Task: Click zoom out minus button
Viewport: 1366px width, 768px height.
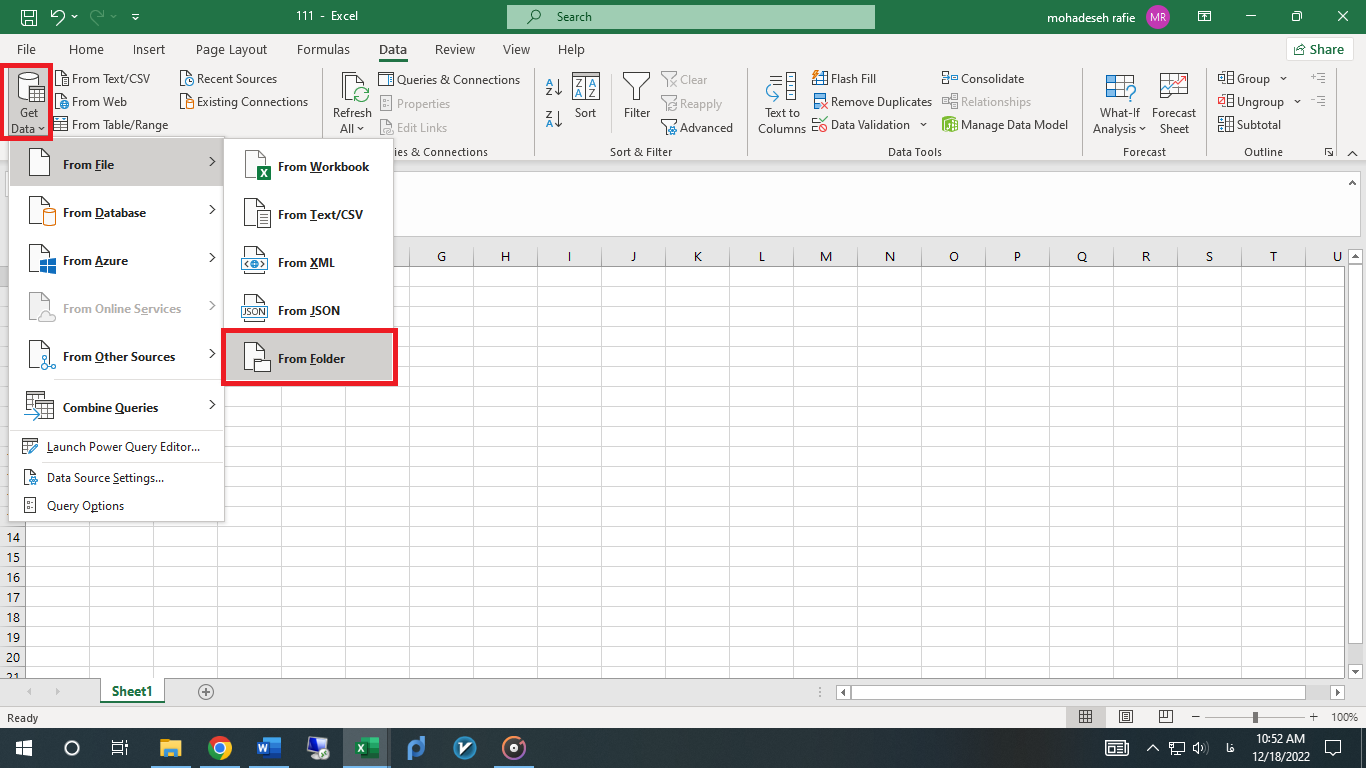Action: pyautogui.click(x=1194, y=717)
